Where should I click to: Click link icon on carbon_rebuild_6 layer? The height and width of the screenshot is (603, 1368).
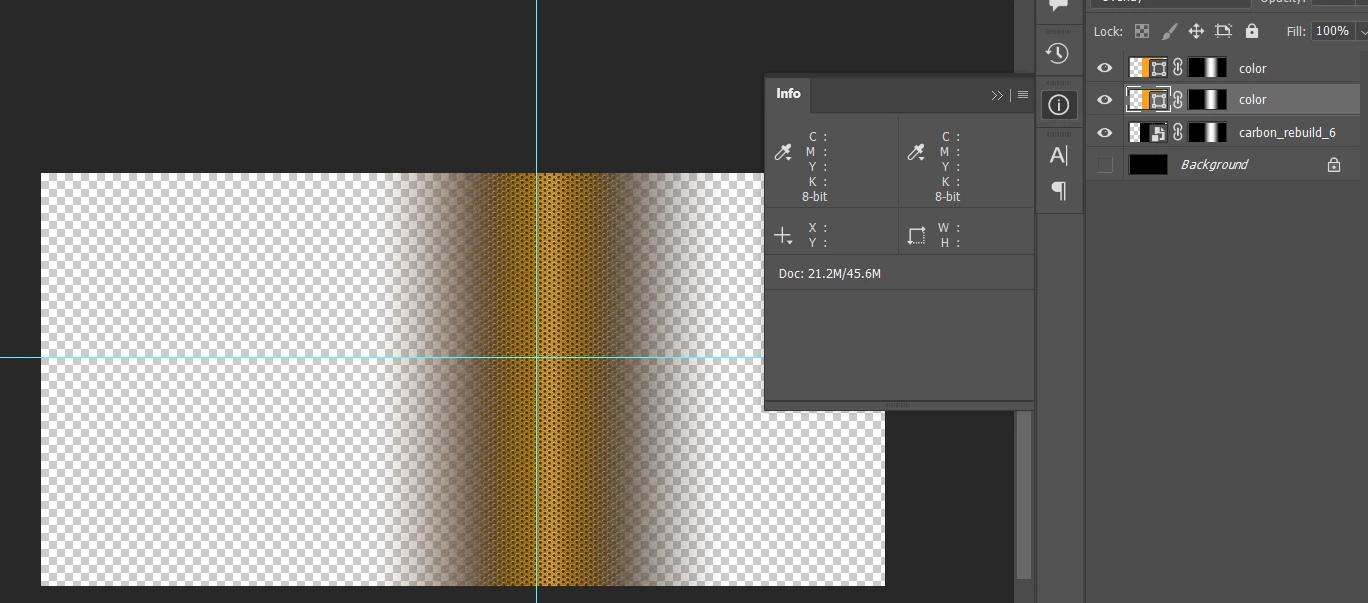pyautogui.click(x=1178, y=132)
